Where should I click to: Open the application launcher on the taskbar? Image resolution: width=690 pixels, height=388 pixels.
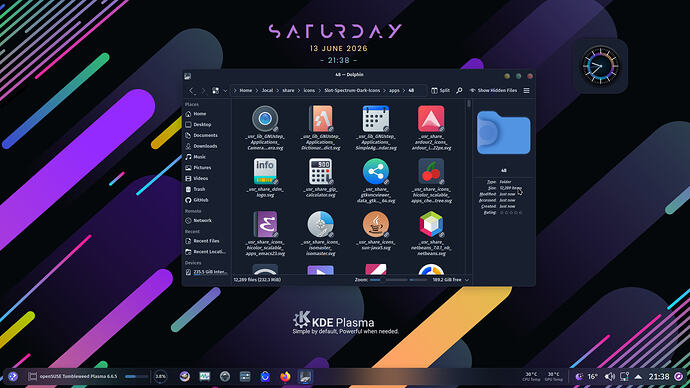coord(13,377)
